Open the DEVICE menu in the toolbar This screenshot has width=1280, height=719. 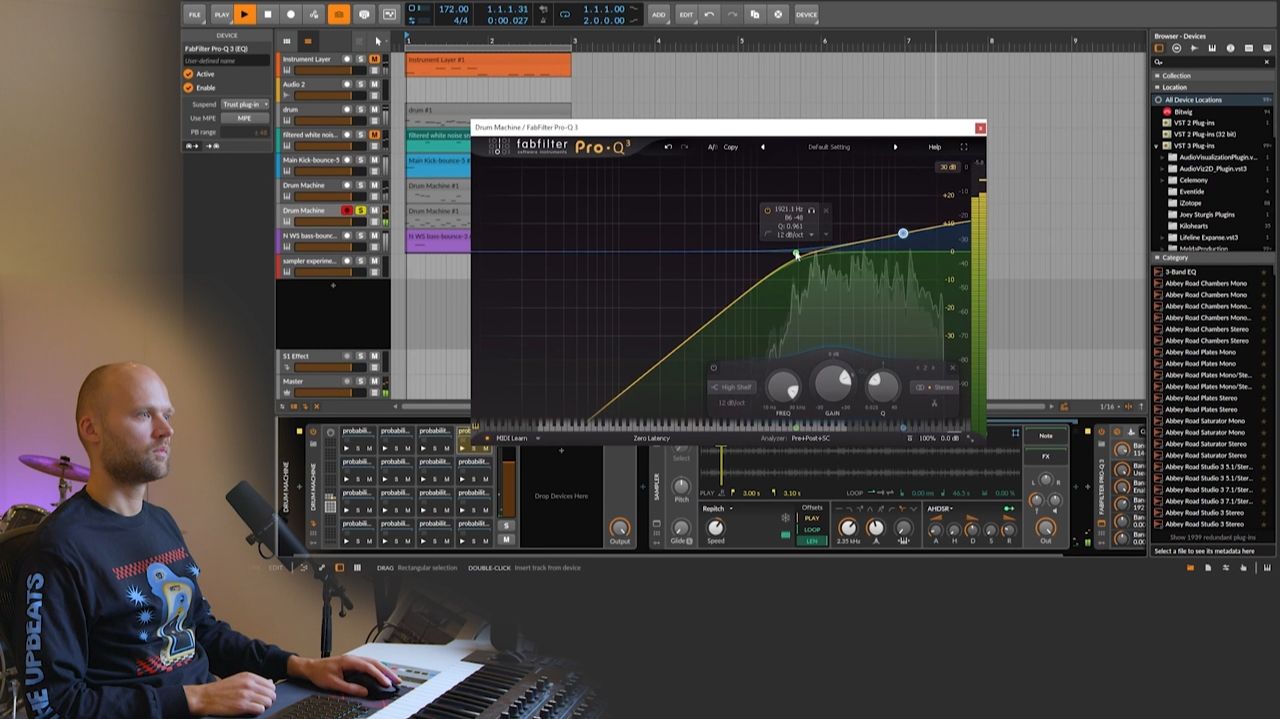[x=807, y=14]
